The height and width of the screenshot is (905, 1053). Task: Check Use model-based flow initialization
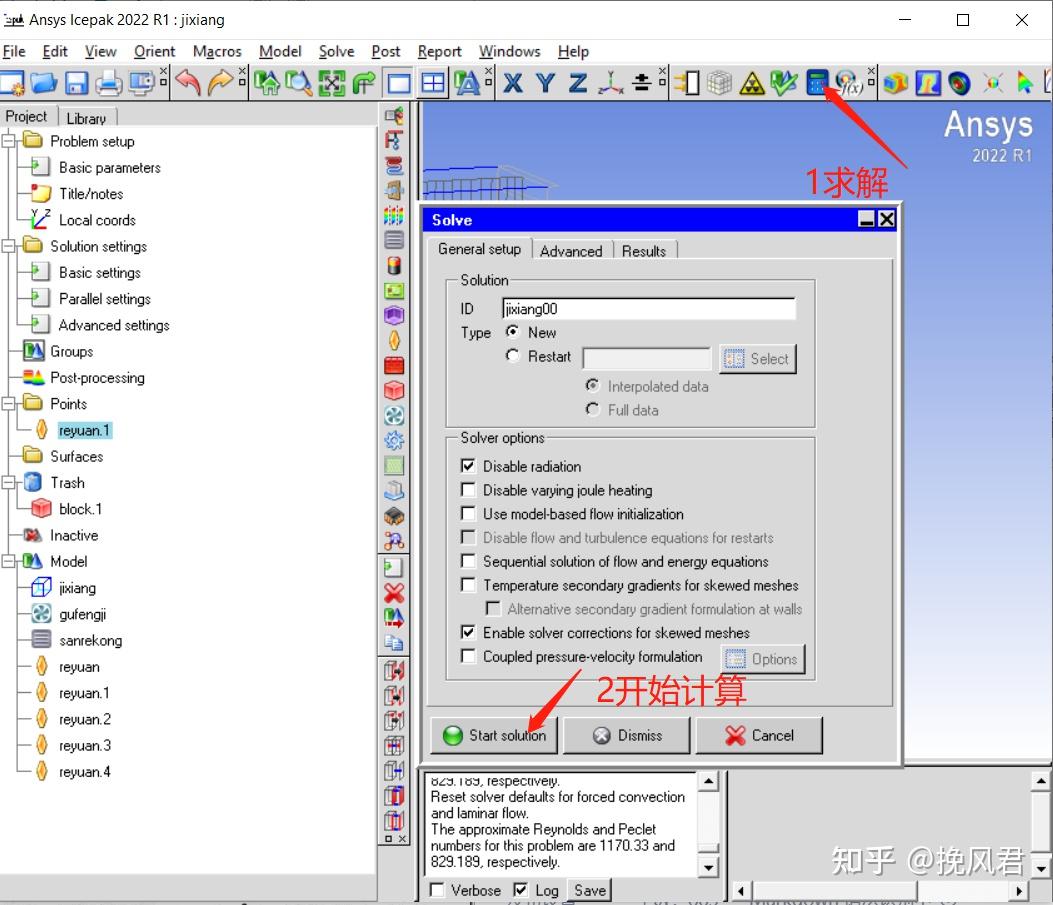[468, 514]
